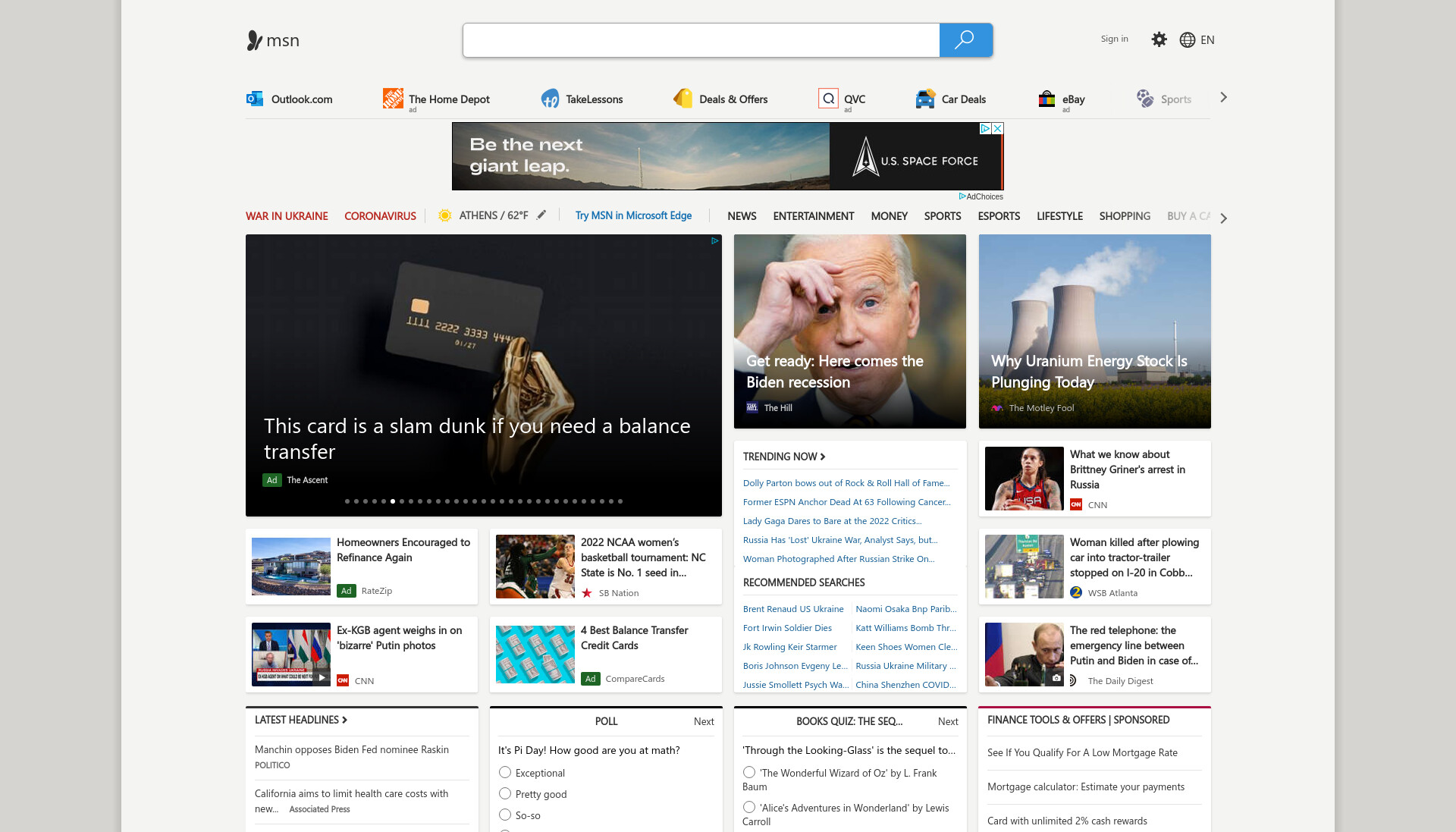Open the TakeLessons icon shortcut

pos(550,99)
